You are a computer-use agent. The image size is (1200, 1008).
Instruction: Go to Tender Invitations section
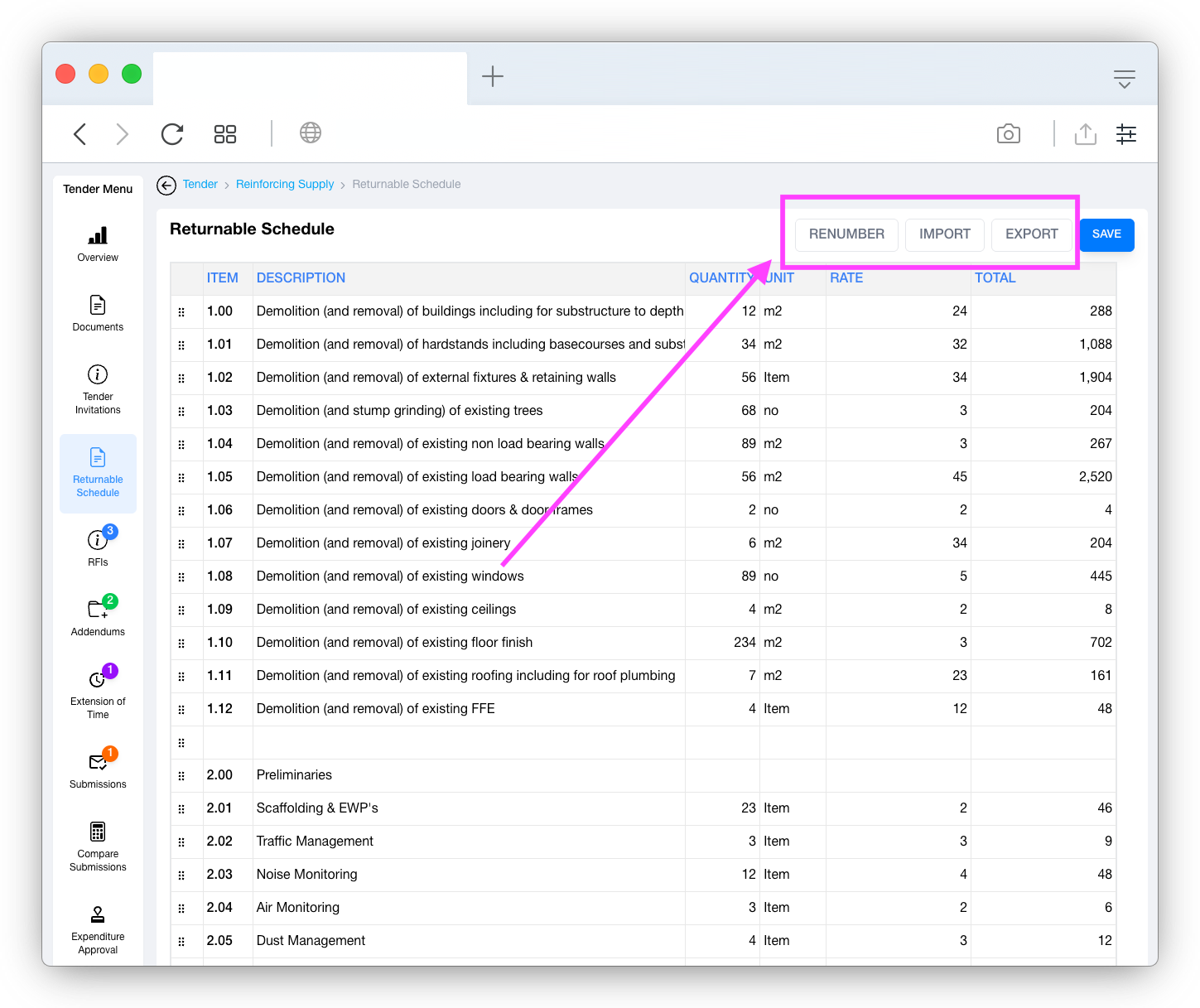pos(98,375)
